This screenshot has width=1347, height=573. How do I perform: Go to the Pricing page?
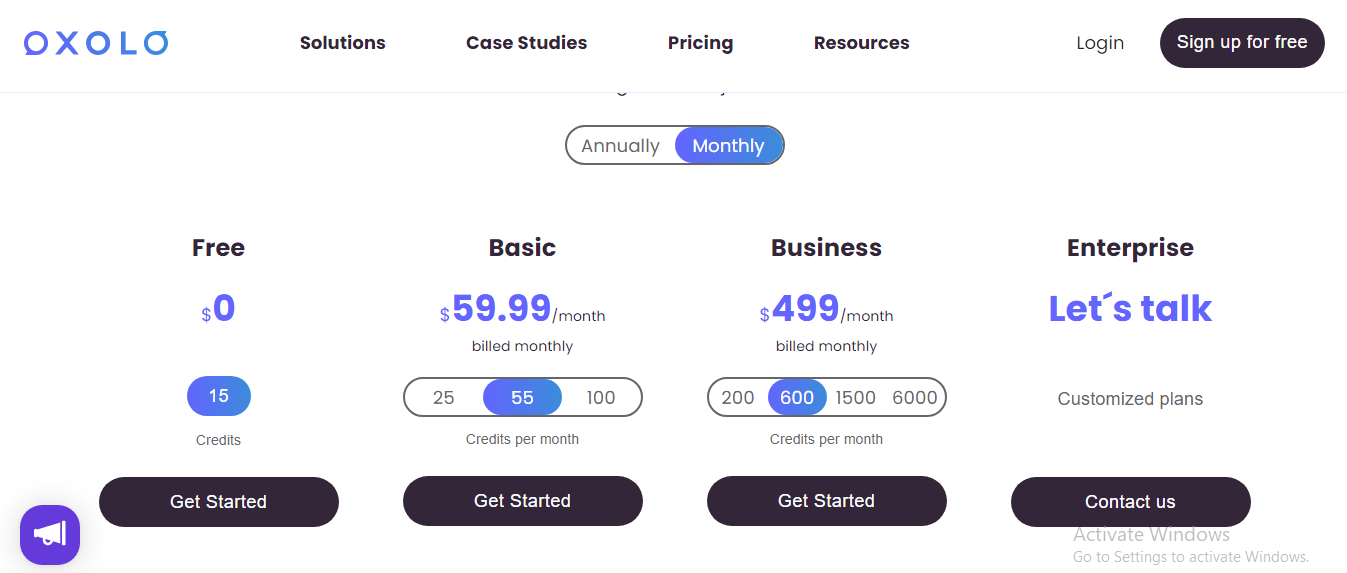(x=700, y=43)
